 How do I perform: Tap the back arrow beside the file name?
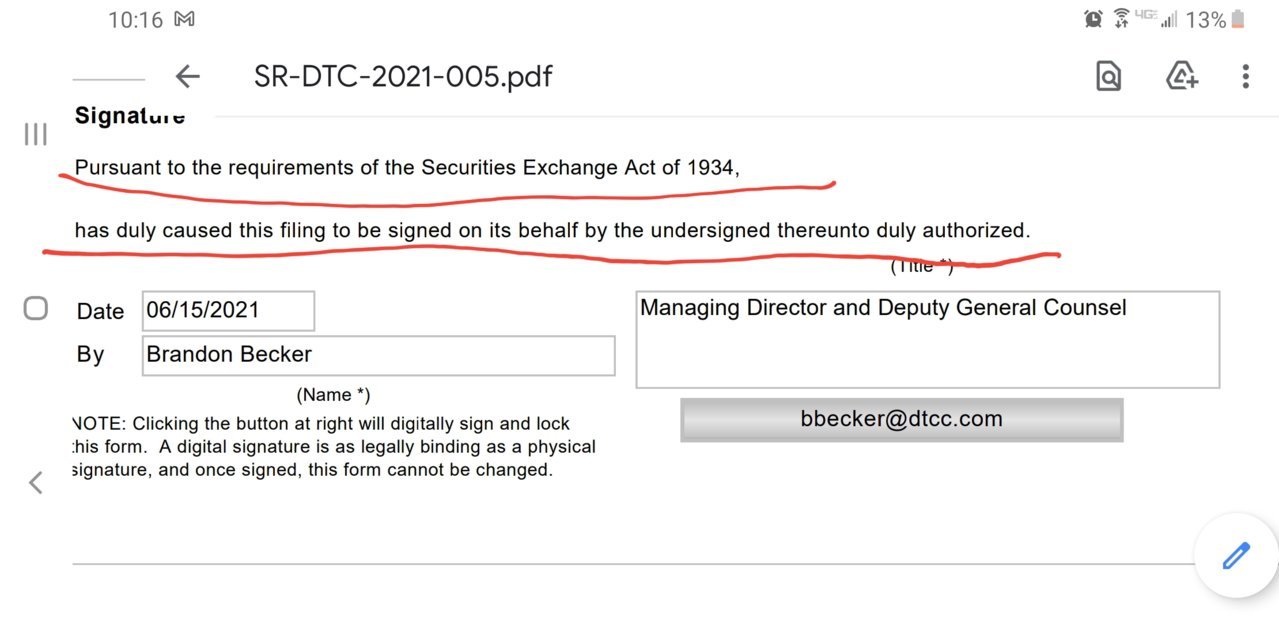click(187, 77)
